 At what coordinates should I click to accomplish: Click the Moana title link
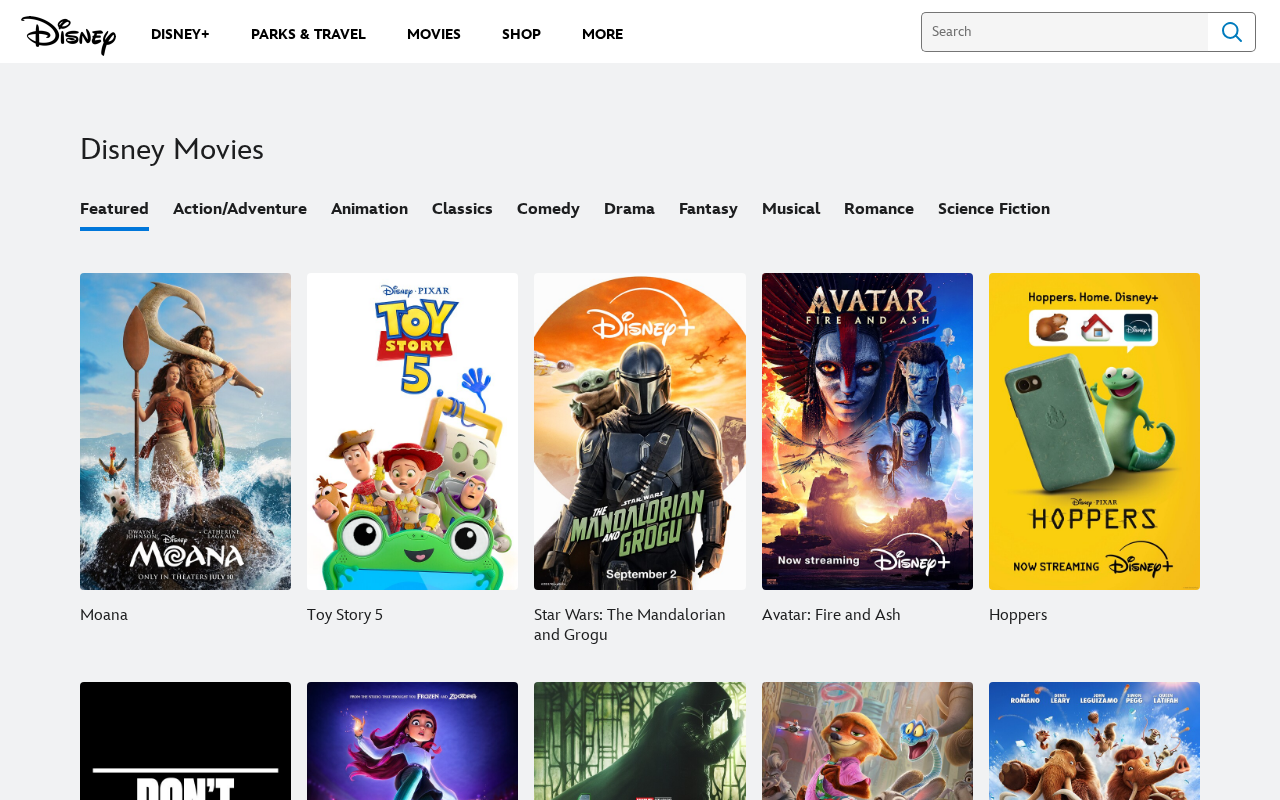coord(104,615)
